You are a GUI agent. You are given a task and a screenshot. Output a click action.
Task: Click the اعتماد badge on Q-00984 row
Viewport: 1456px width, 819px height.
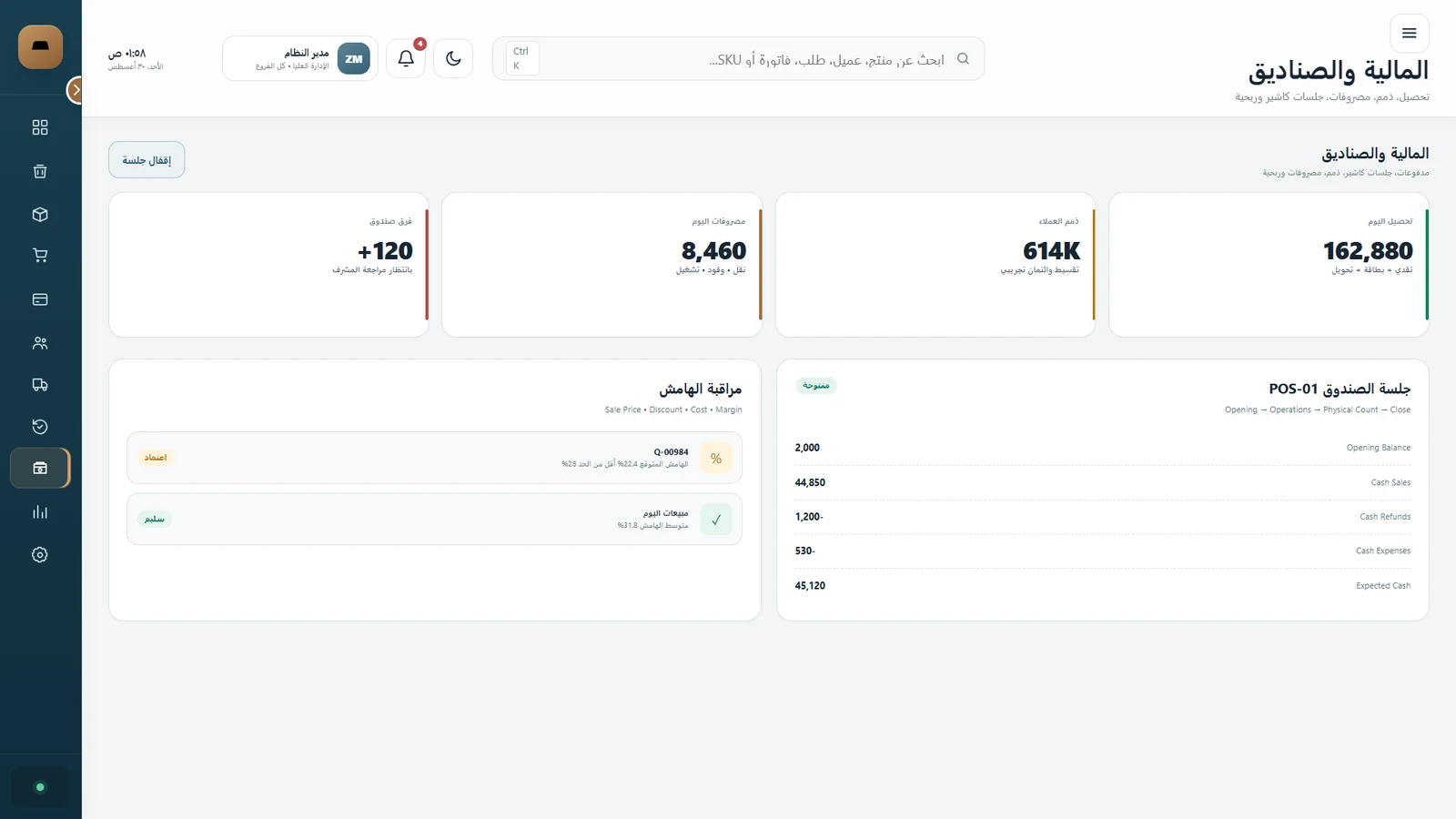click(156, 458)
